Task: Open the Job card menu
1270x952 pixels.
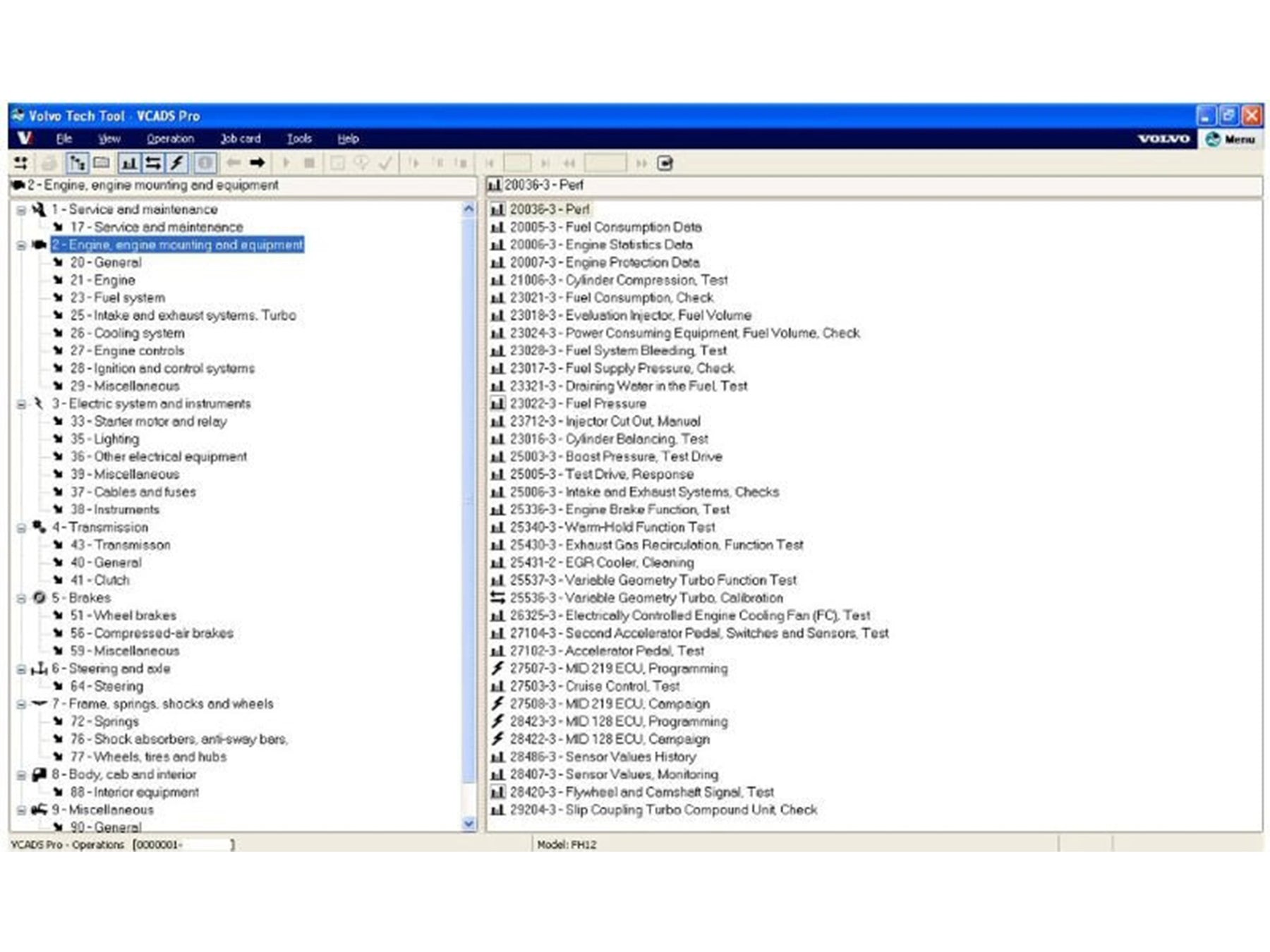Action: click(x=240, y=139)
